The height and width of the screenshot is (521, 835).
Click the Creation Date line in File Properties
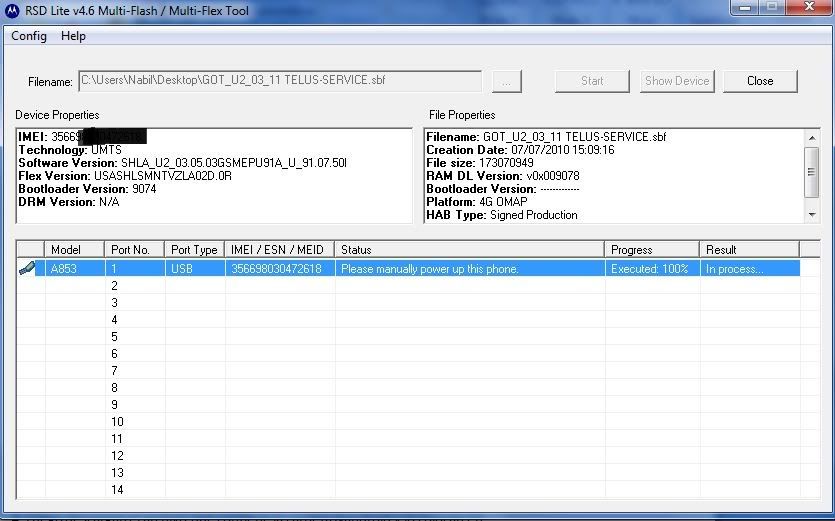click(x=520, y=150)
